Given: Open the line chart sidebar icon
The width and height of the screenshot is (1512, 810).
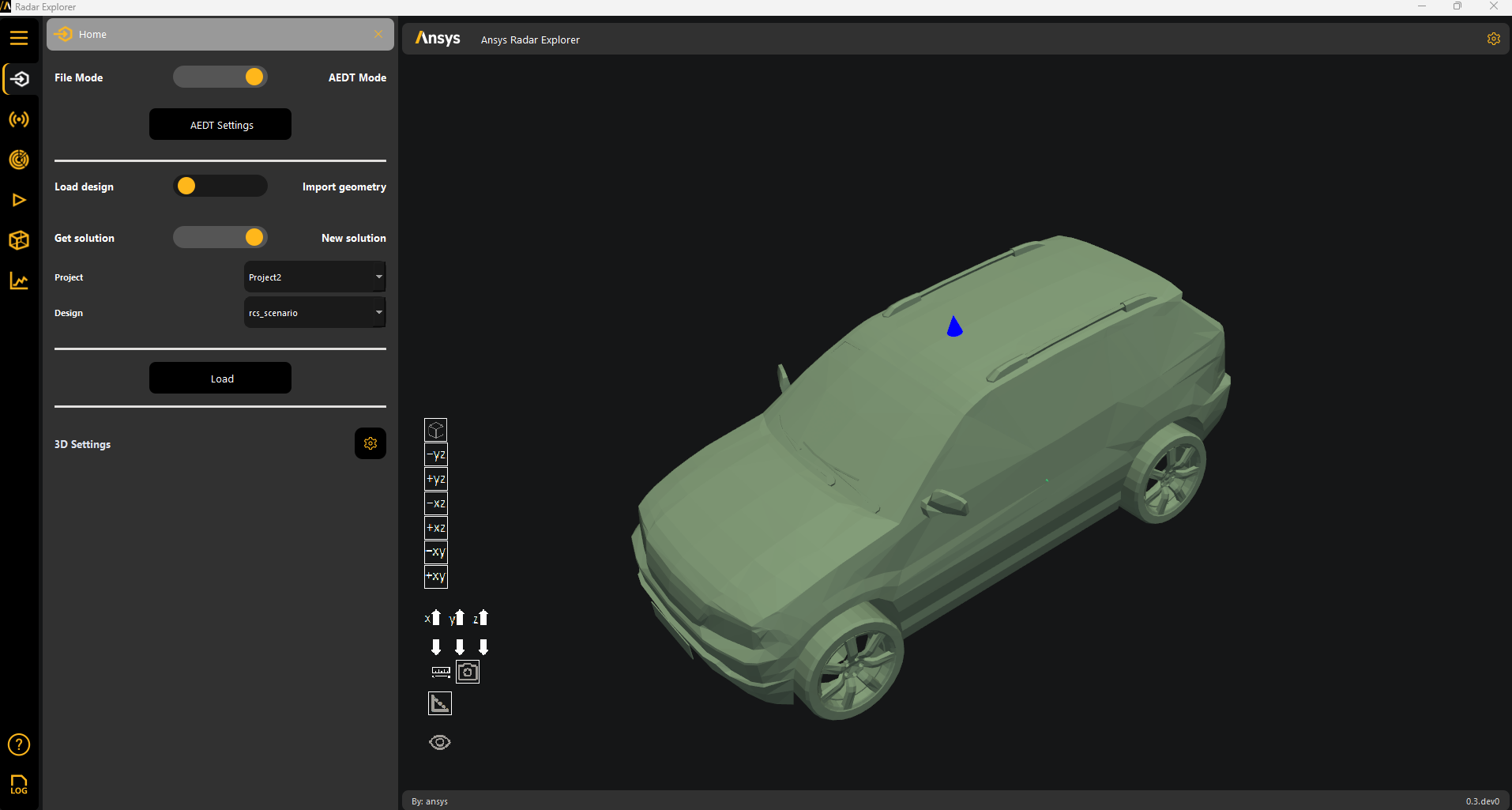Looking at the screenshot, I should [x=19, y=281].
